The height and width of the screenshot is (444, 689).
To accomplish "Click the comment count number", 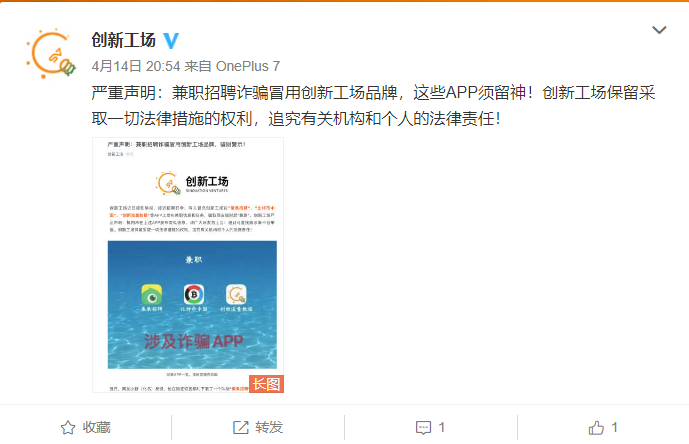I will point(442,427).
